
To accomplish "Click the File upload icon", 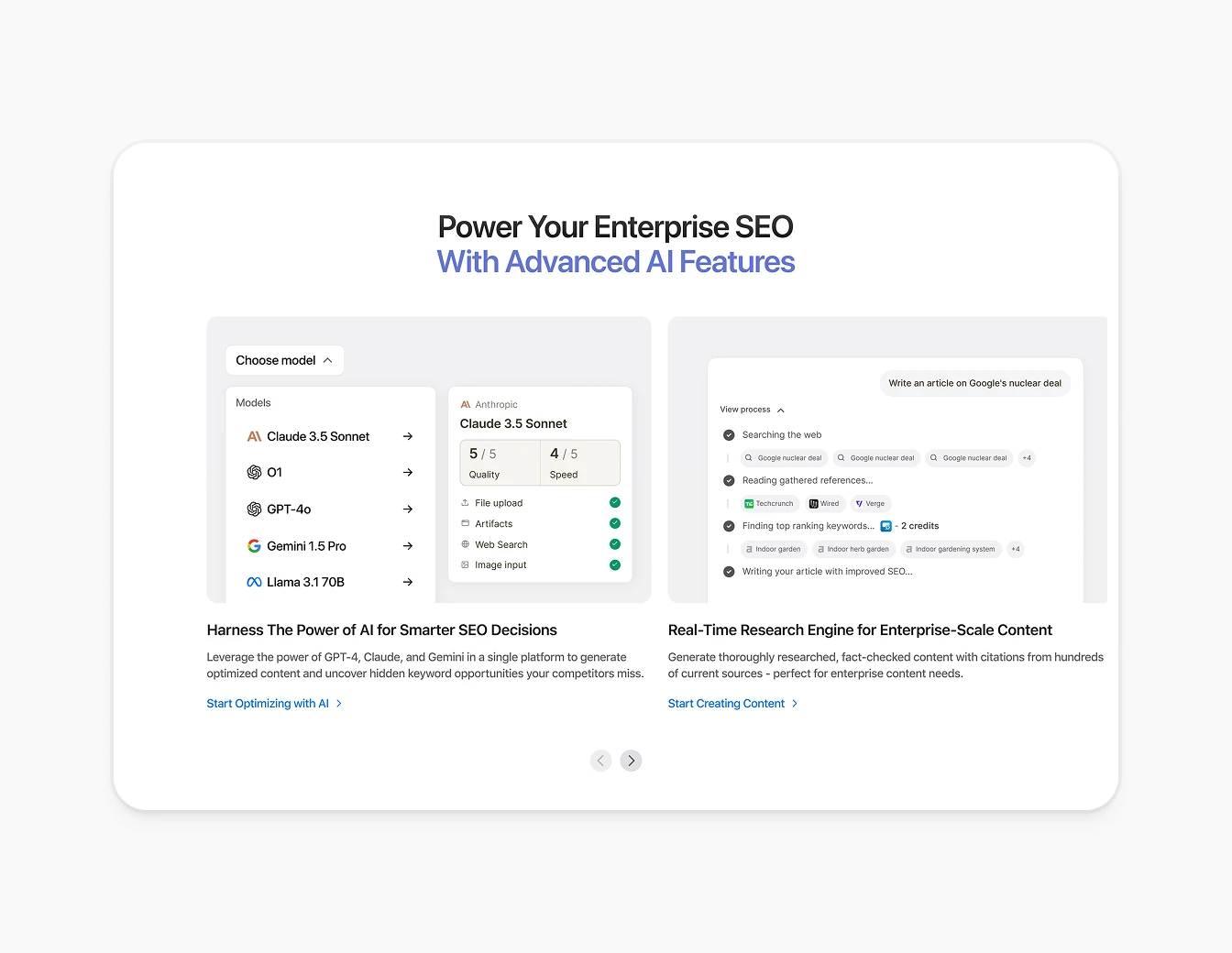I will pyautogui.click(x=465, y=502).
